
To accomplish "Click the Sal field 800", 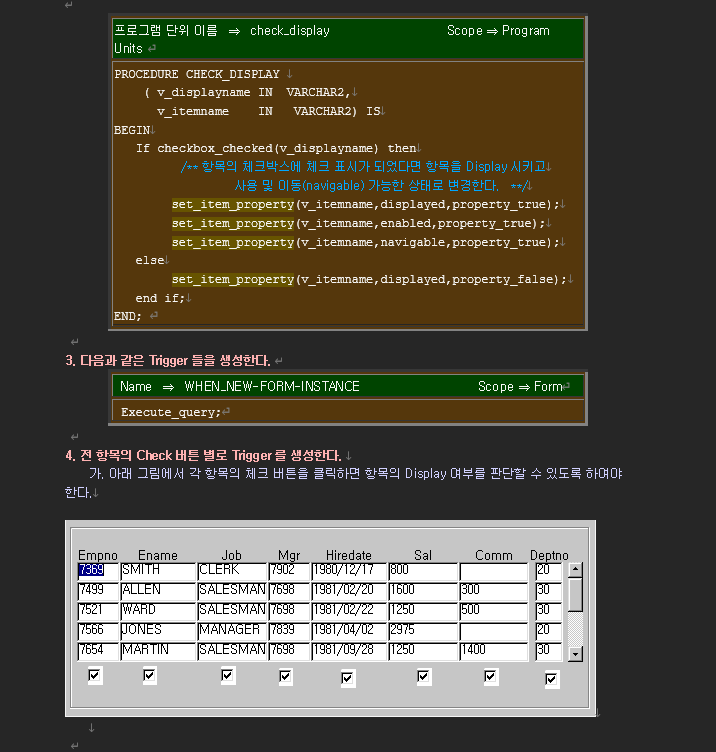I will [423, 571].
